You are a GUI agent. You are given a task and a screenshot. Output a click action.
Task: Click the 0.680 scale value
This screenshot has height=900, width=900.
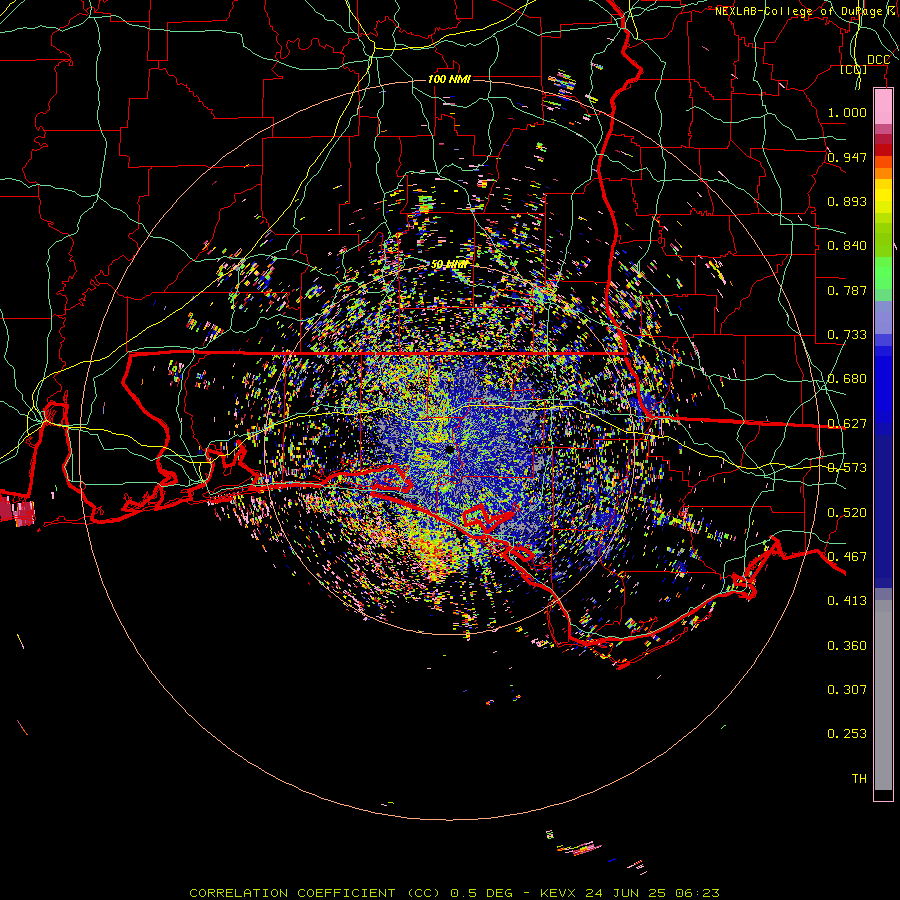847,379
